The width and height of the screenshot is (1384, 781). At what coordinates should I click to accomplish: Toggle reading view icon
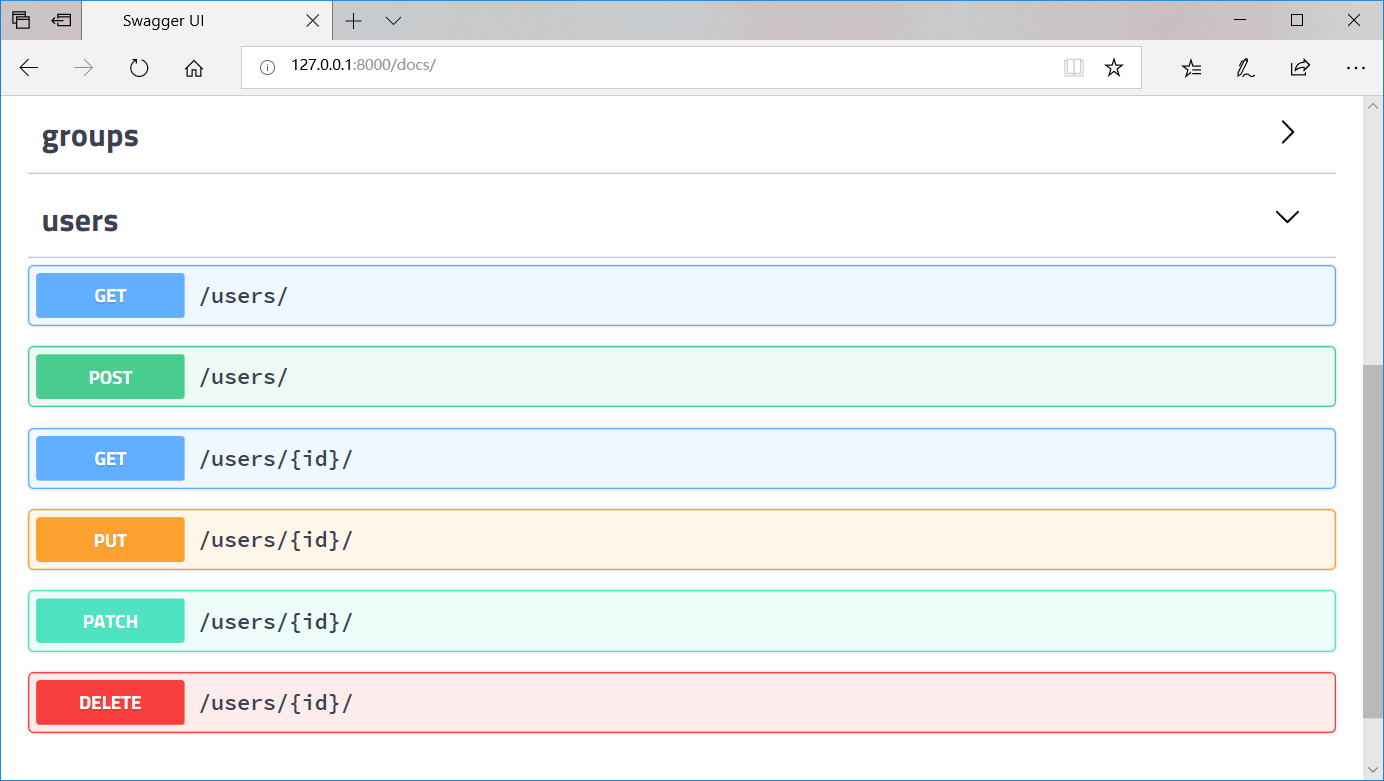pos(1074,68)
